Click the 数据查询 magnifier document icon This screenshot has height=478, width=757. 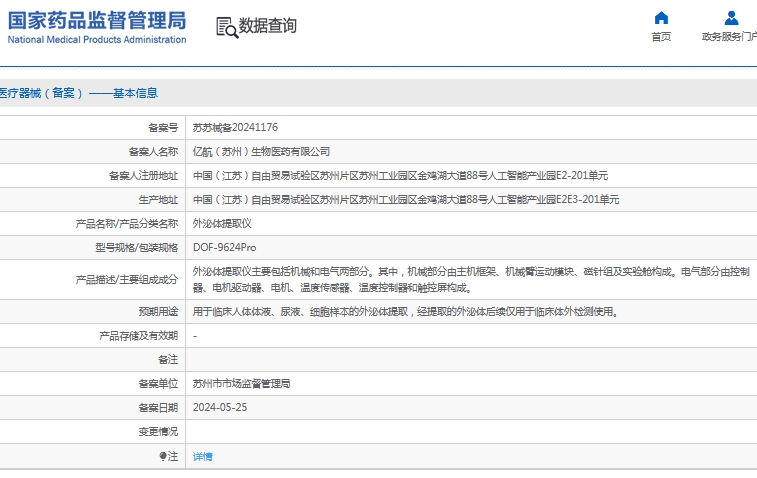[227, 28]
